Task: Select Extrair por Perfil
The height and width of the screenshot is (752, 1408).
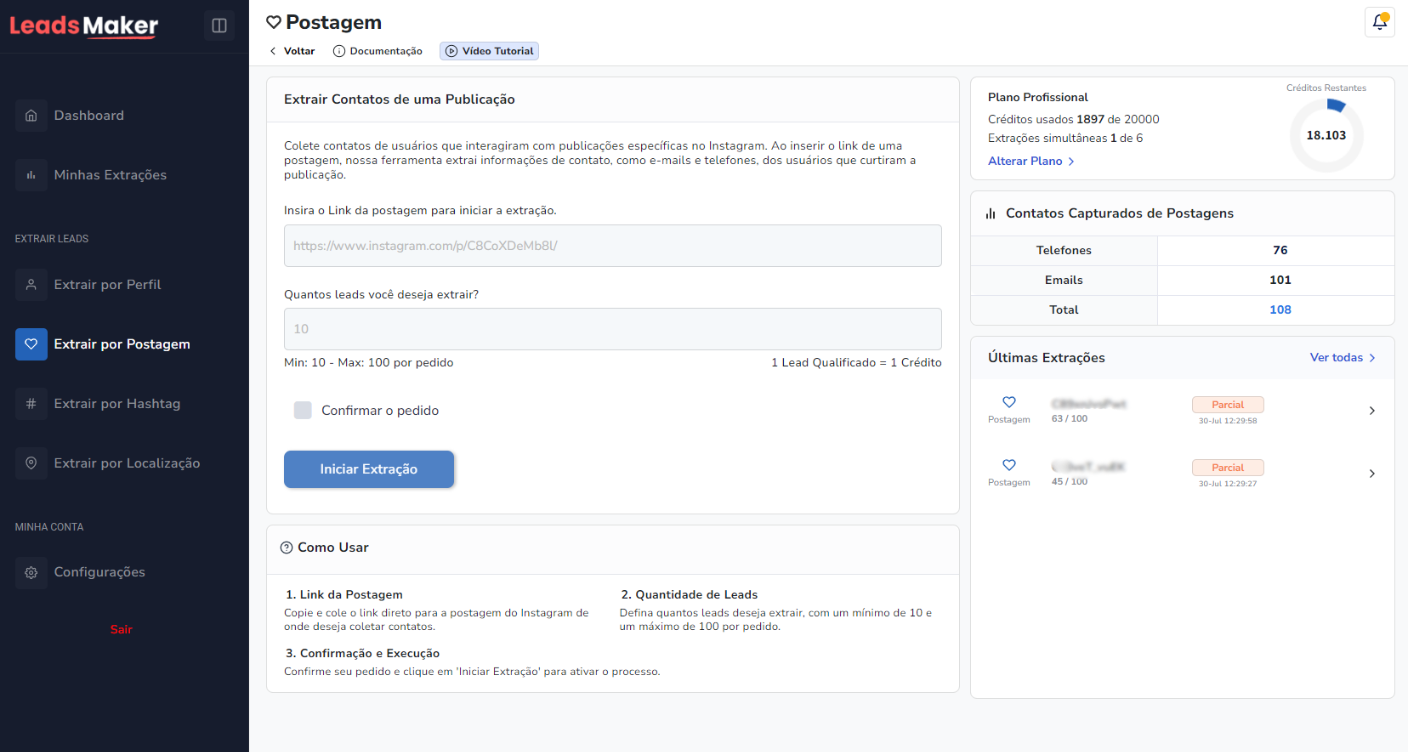Action: tap(109, 284)
